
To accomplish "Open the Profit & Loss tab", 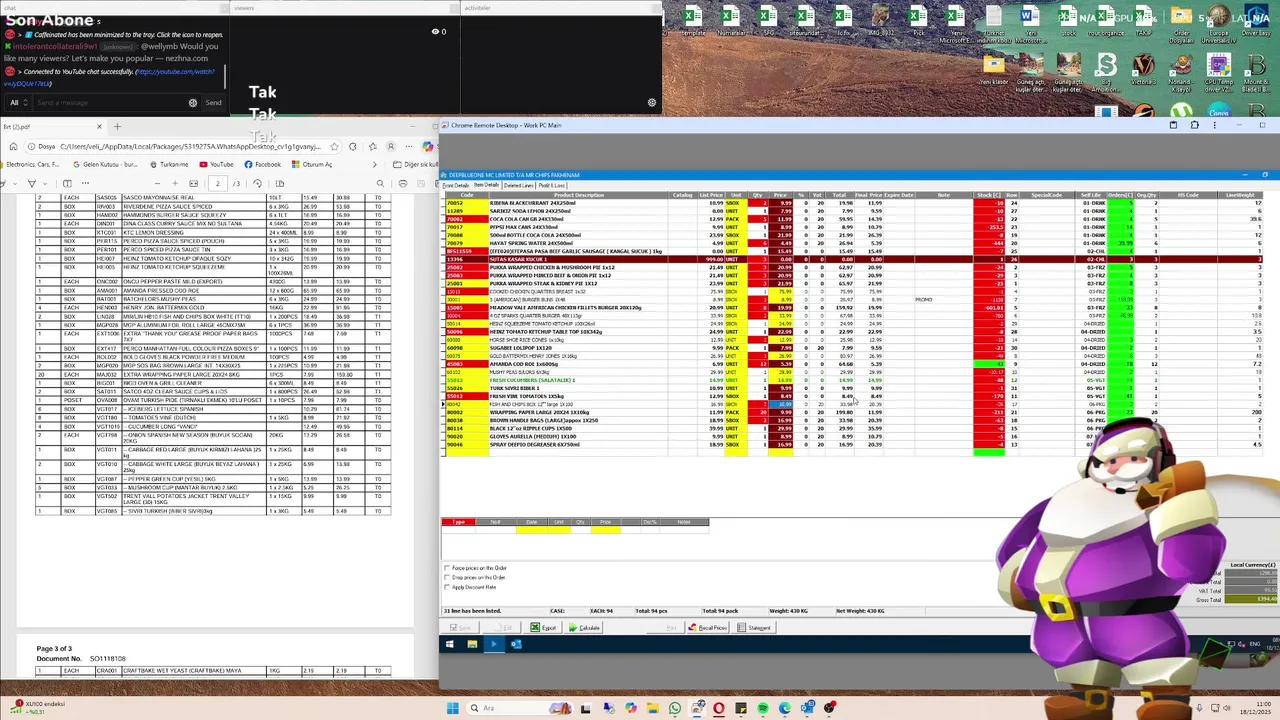I will 551,185.
